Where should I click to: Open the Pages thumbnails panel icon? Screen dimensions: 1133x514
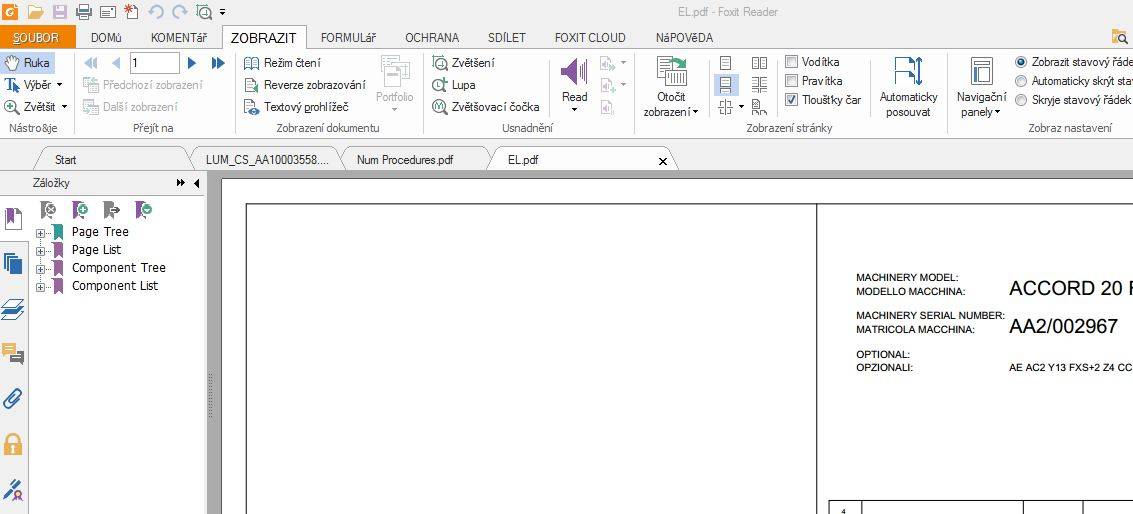tap(13, 263)
